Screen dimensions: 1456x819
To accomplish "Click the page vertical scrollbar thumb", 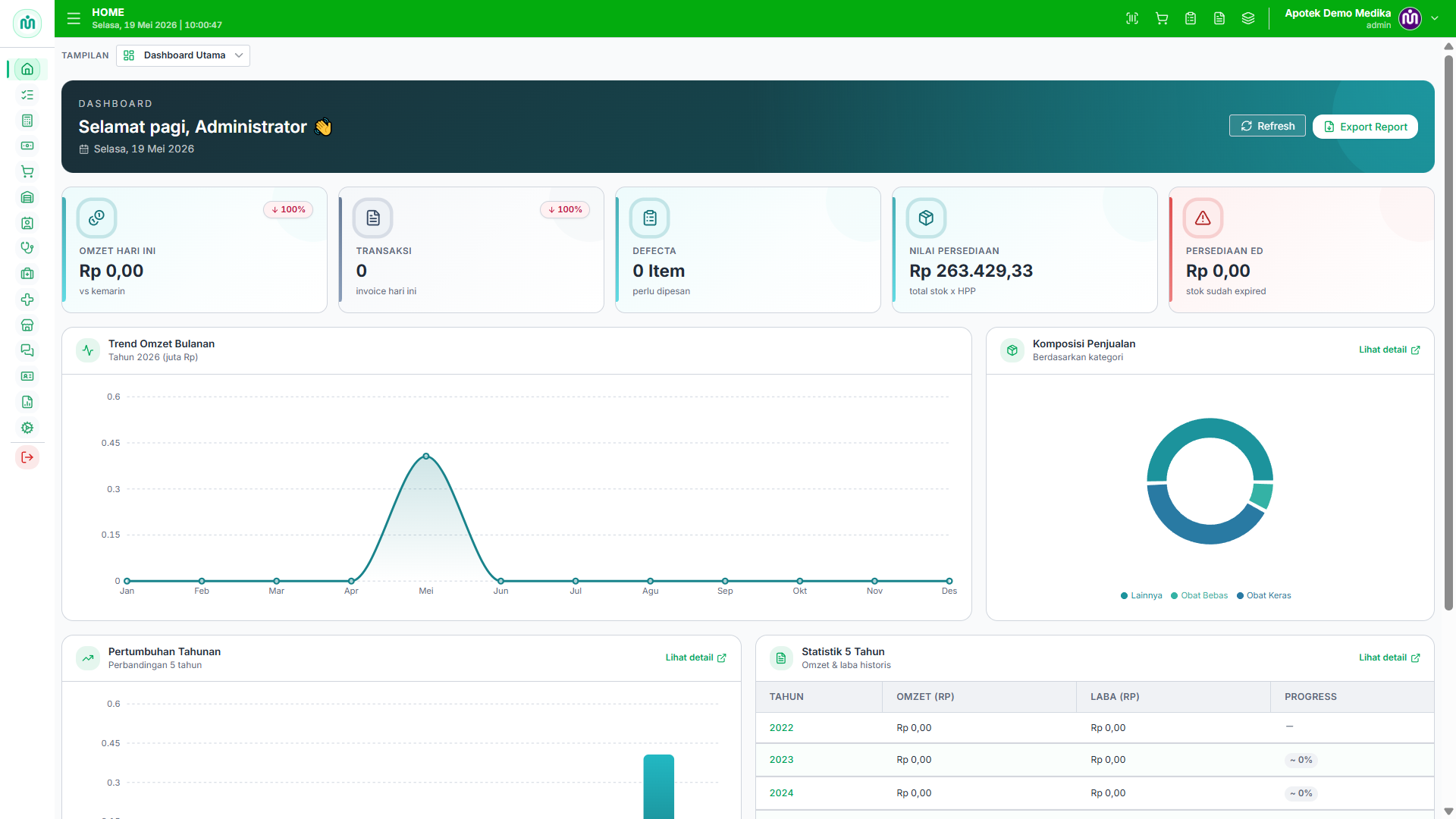I will click(x=1448, y=332).
